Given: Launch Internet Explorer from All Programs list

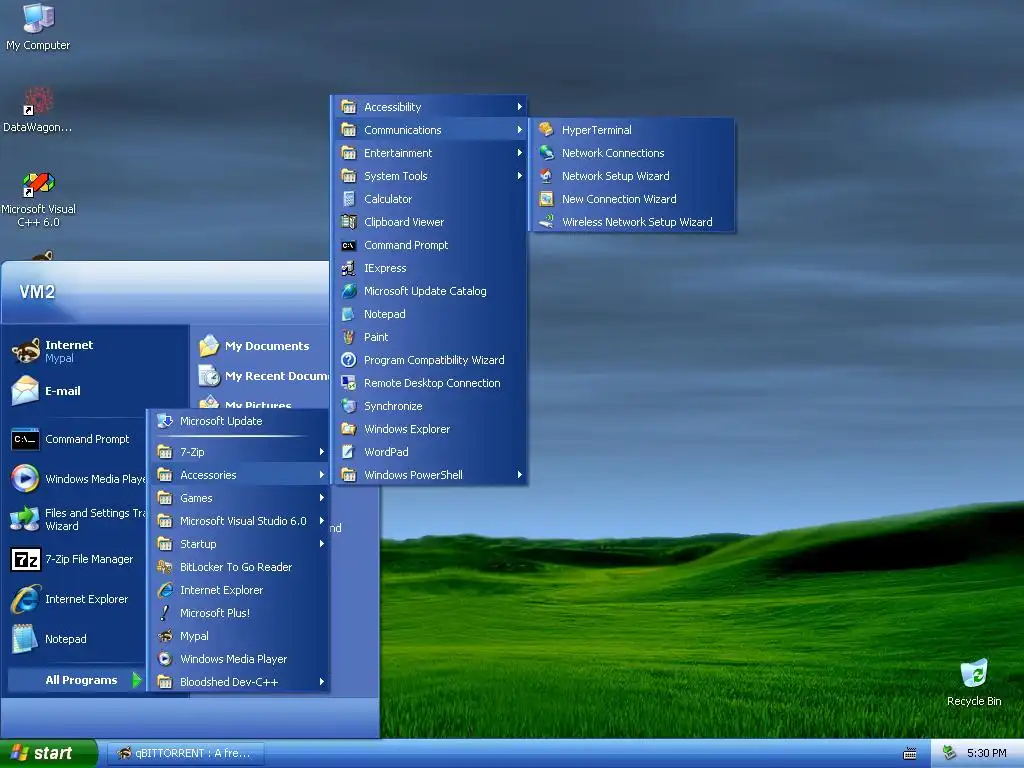Looking at the screenshot, I should click(239, 590).
